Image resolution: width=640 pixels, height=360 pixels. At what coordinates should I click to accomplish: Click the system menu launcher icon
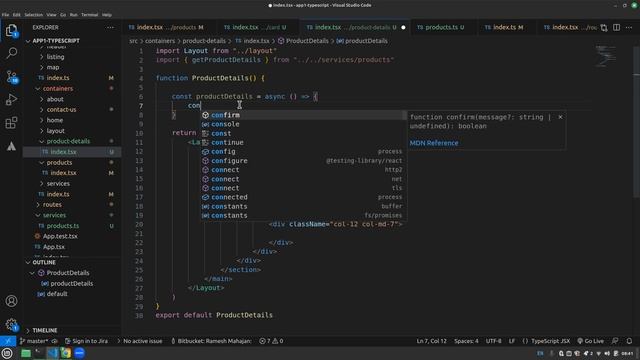click(7, 353)
